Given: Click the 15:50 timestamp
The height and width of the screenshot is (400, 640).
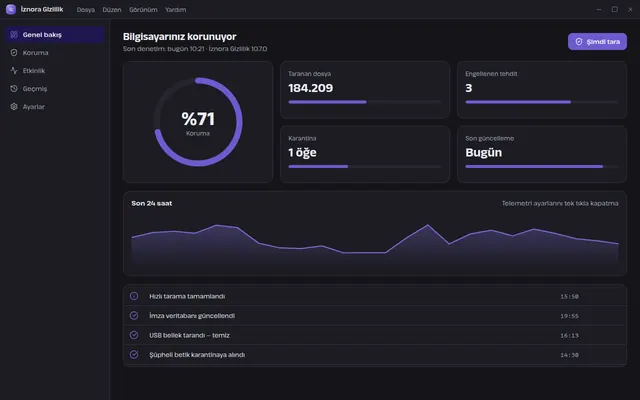Looking at the screenshot, I should (569, 296).
